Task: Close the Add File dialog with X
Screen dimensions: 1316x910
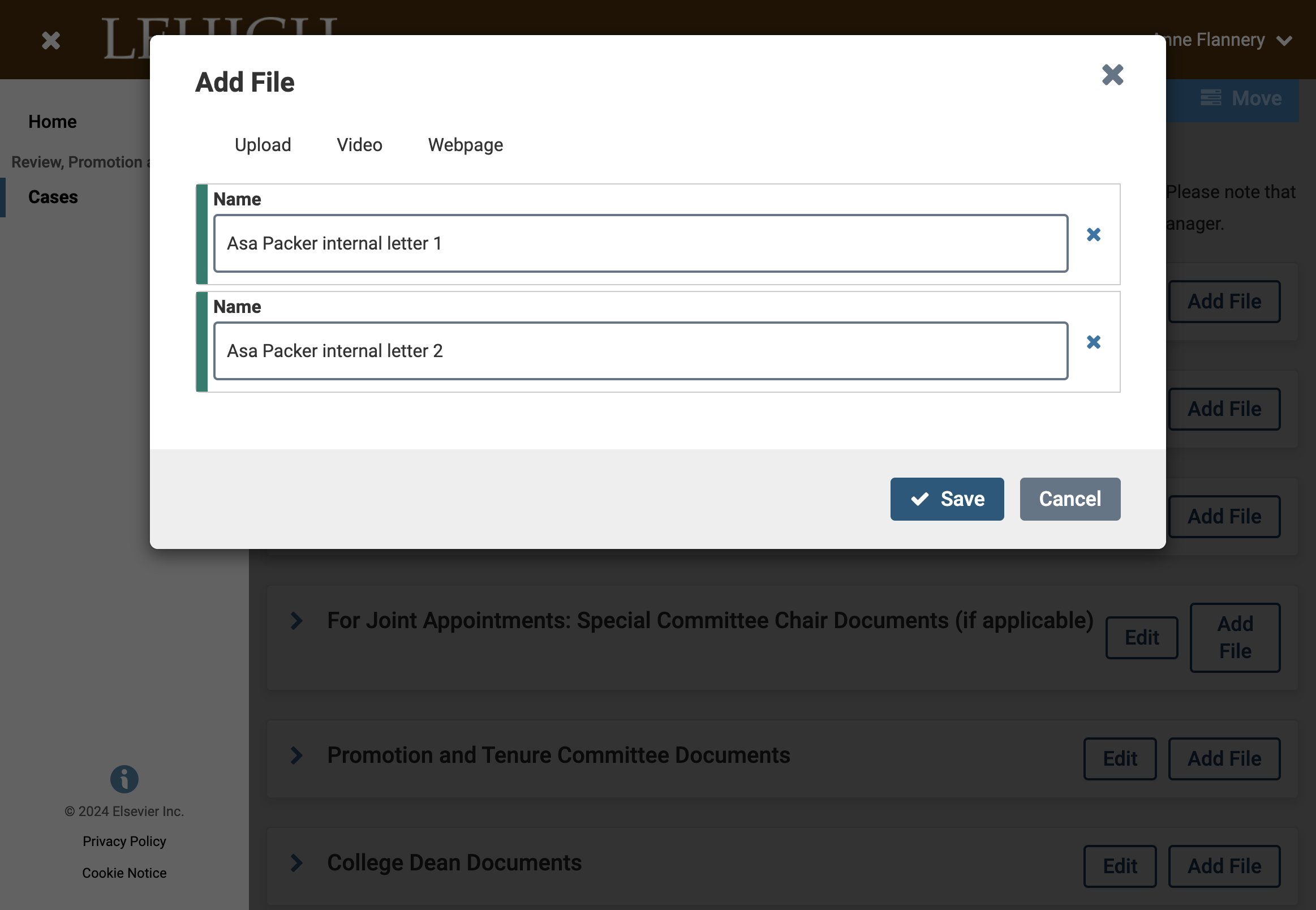Action: pyautogui.click(x=1112, y=75)
